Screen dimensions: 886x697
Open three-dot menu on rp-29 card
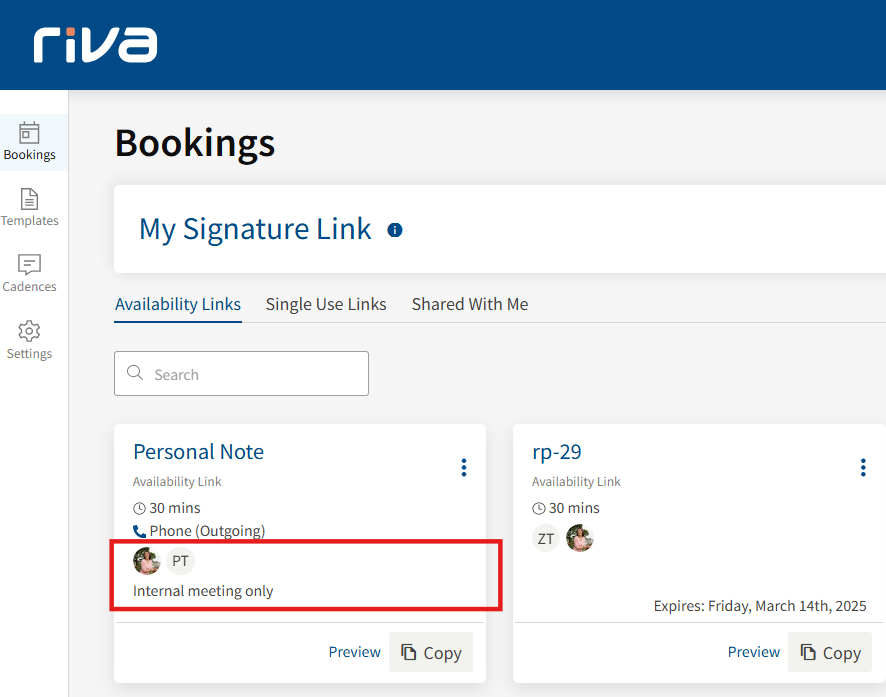click(x=862, y=467)
